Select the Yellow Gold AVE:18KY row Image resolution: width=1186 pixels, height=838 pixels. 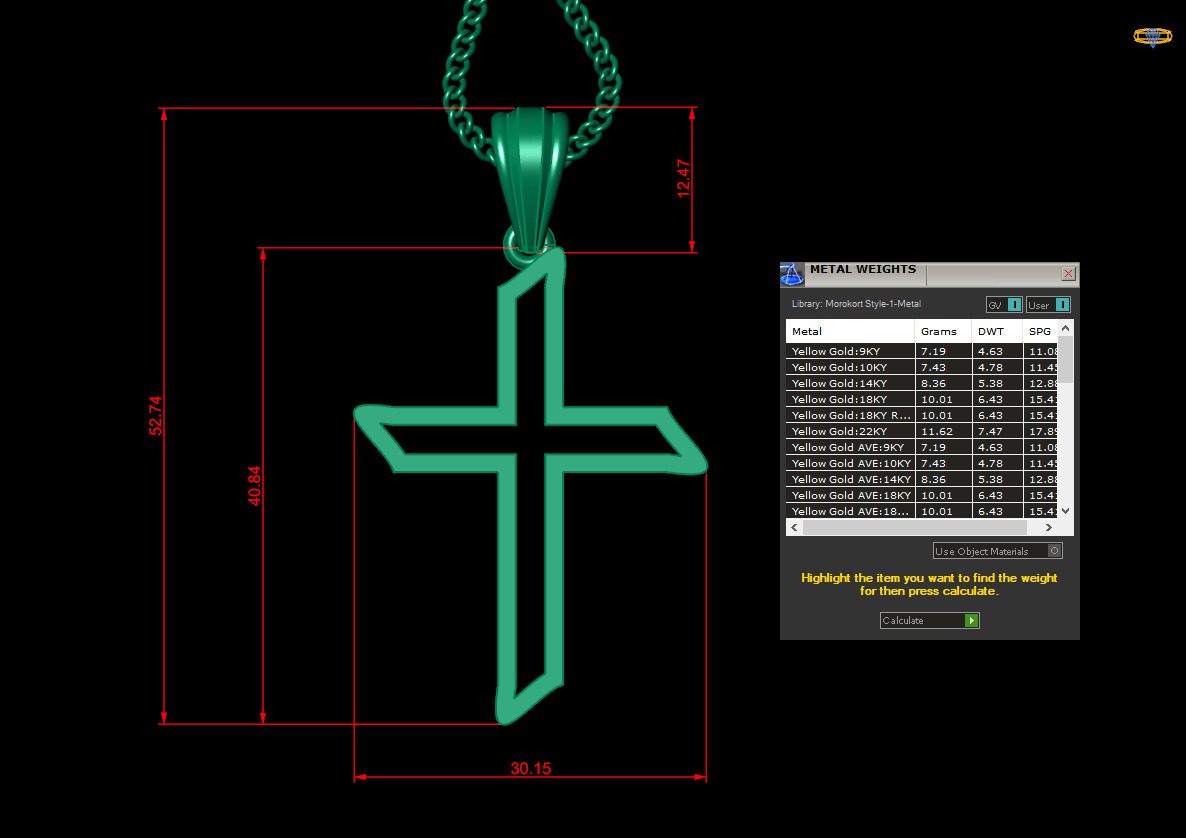click(921, 495)
